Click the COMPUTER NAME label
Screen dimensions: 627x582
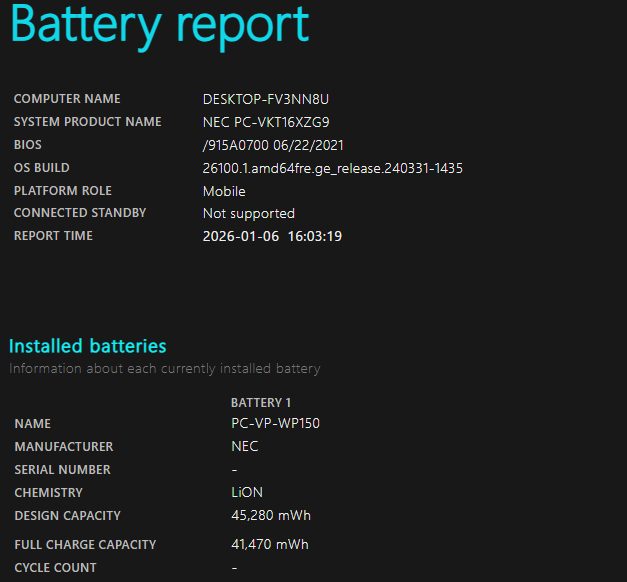pyautogui.click(x=67, y=99)
